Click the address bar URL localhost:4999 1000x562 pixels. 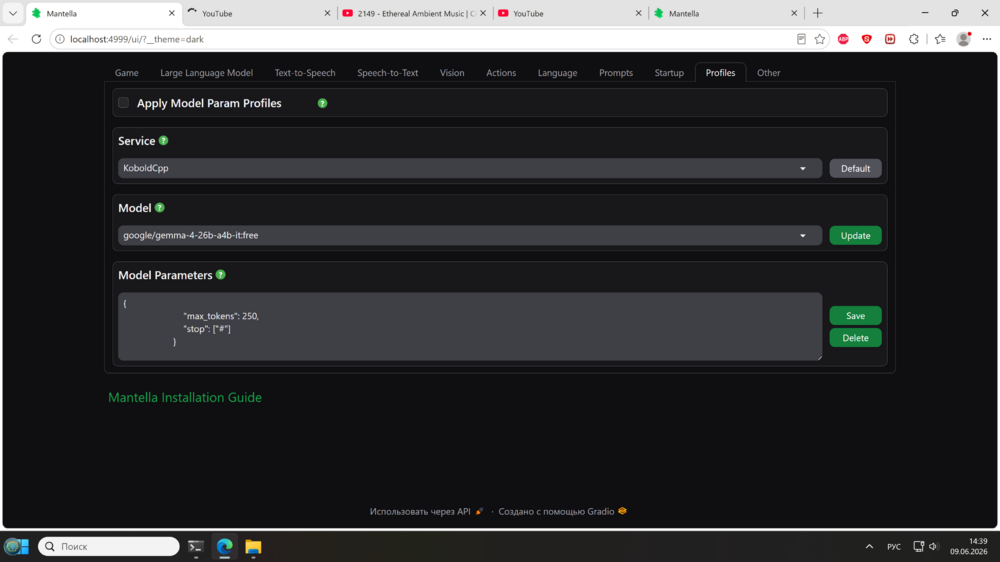coord(137,39)
